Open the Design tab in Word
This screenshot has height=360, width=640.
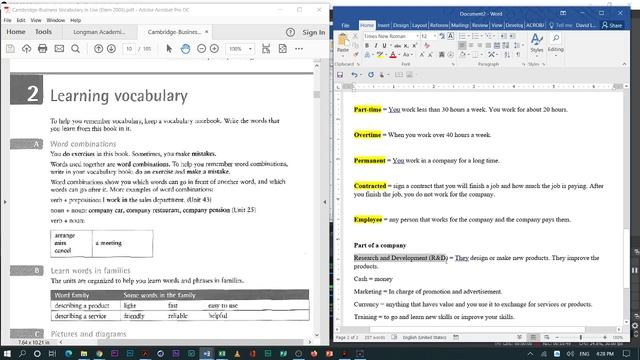tap(400, 25)
